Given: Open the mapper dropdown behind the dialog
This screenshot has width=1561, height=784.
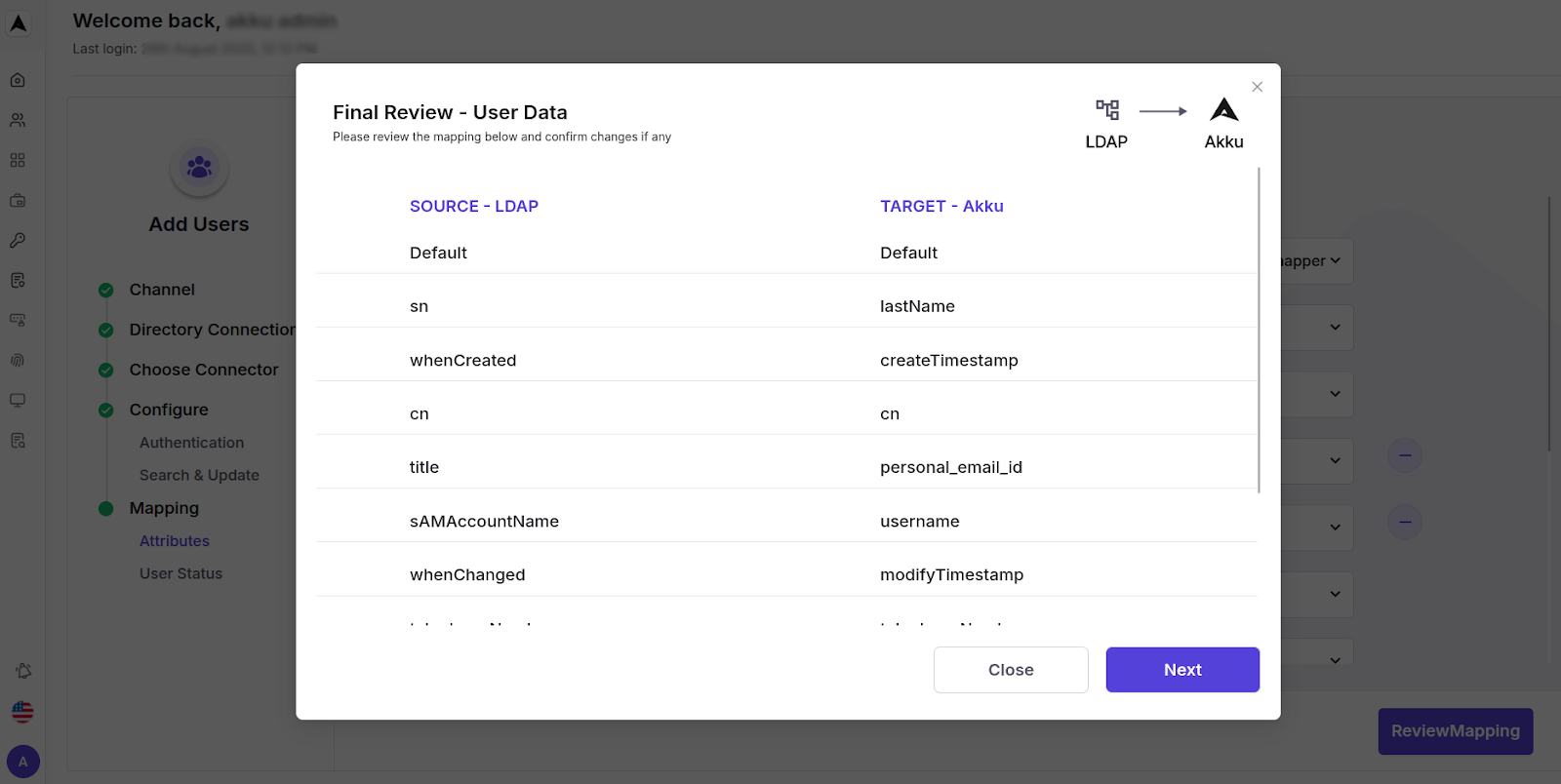Looking at the screenshot, I should coord(1315,261).
